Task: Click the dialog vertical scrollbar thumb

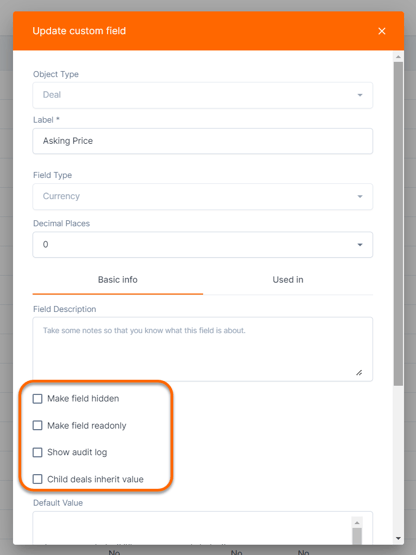Action: [398, 224]
